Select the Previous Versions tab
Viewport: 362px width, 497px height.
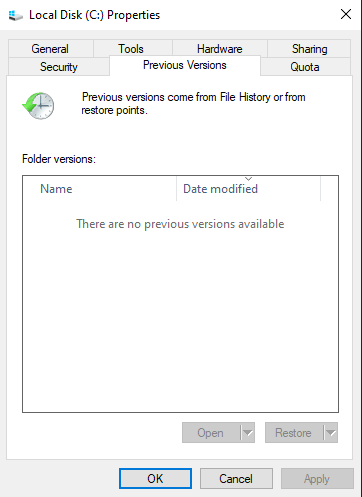185,65
